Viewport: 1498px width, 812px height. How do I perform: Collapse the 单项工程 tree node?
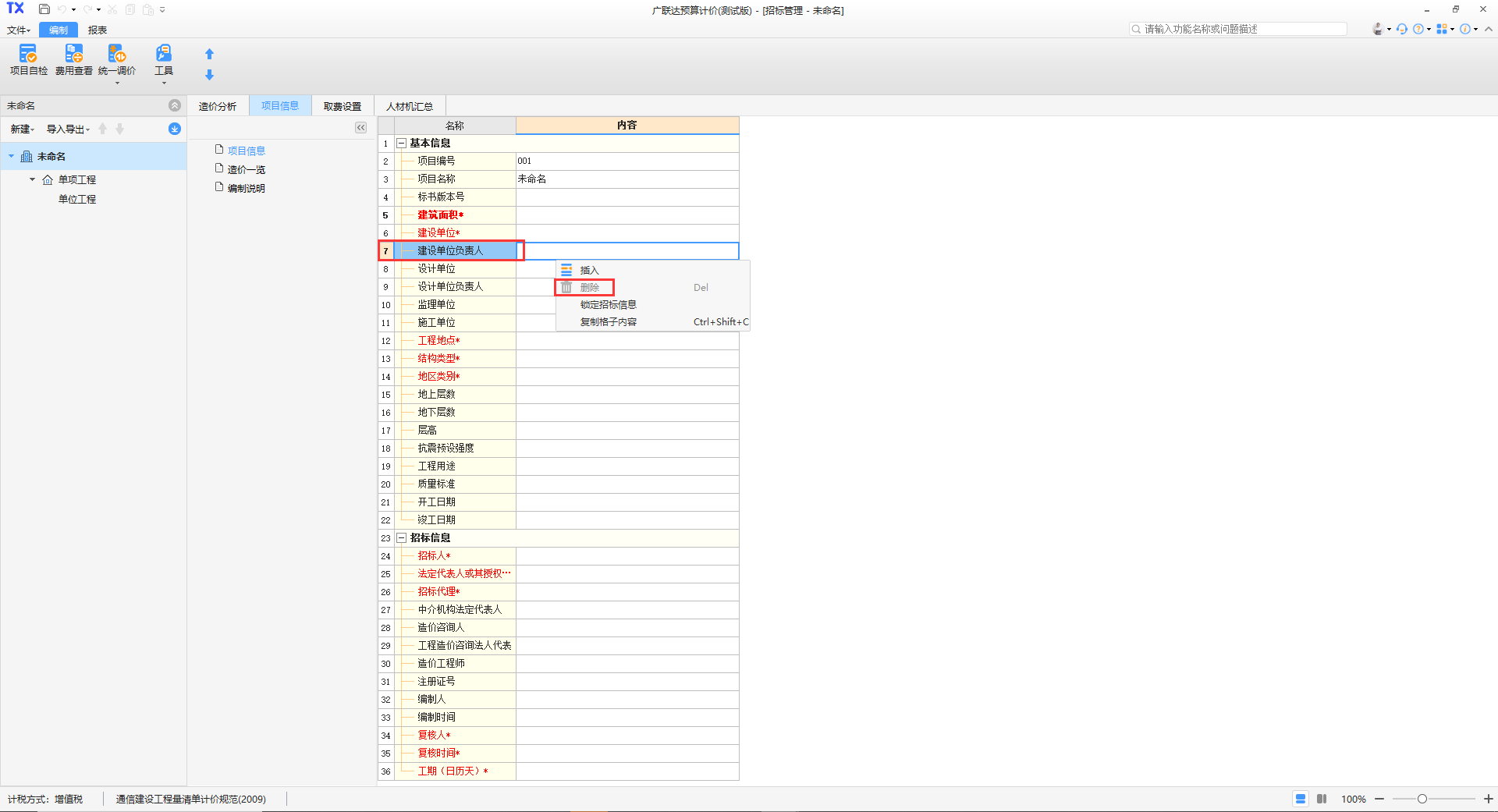[x=33, y=179]
